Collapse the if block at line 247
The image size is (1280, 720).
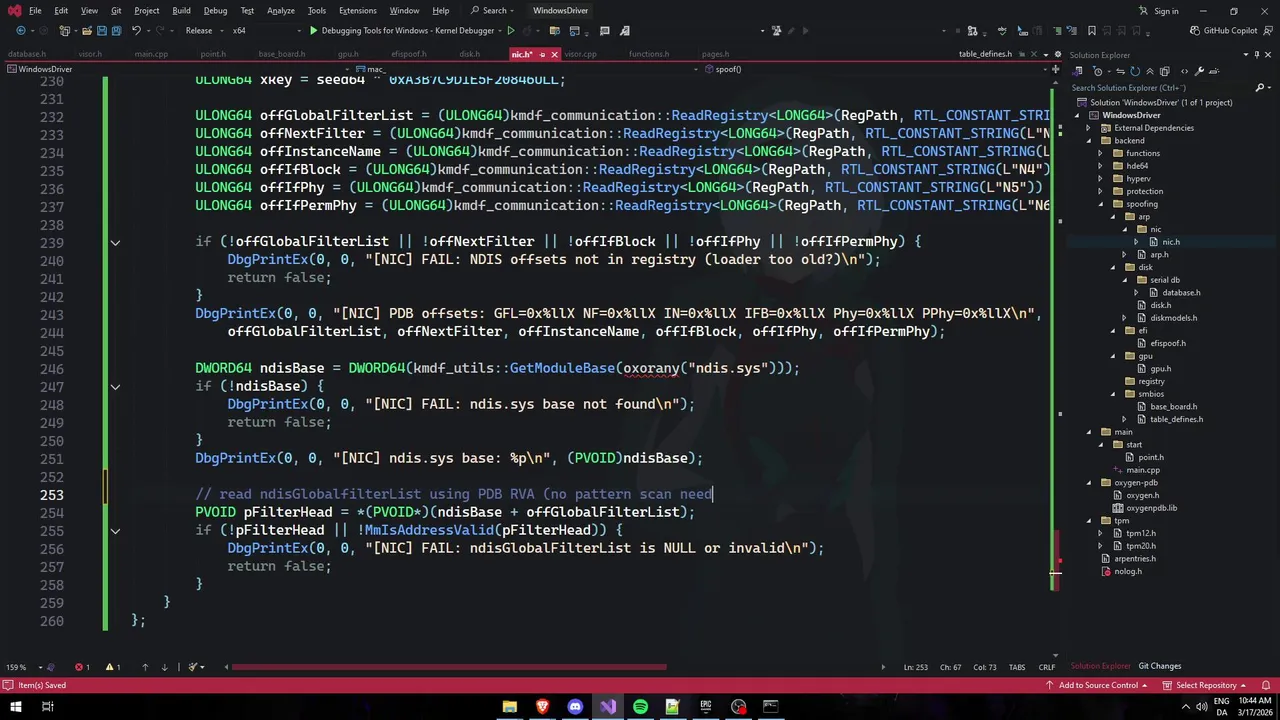pos(115,386)
